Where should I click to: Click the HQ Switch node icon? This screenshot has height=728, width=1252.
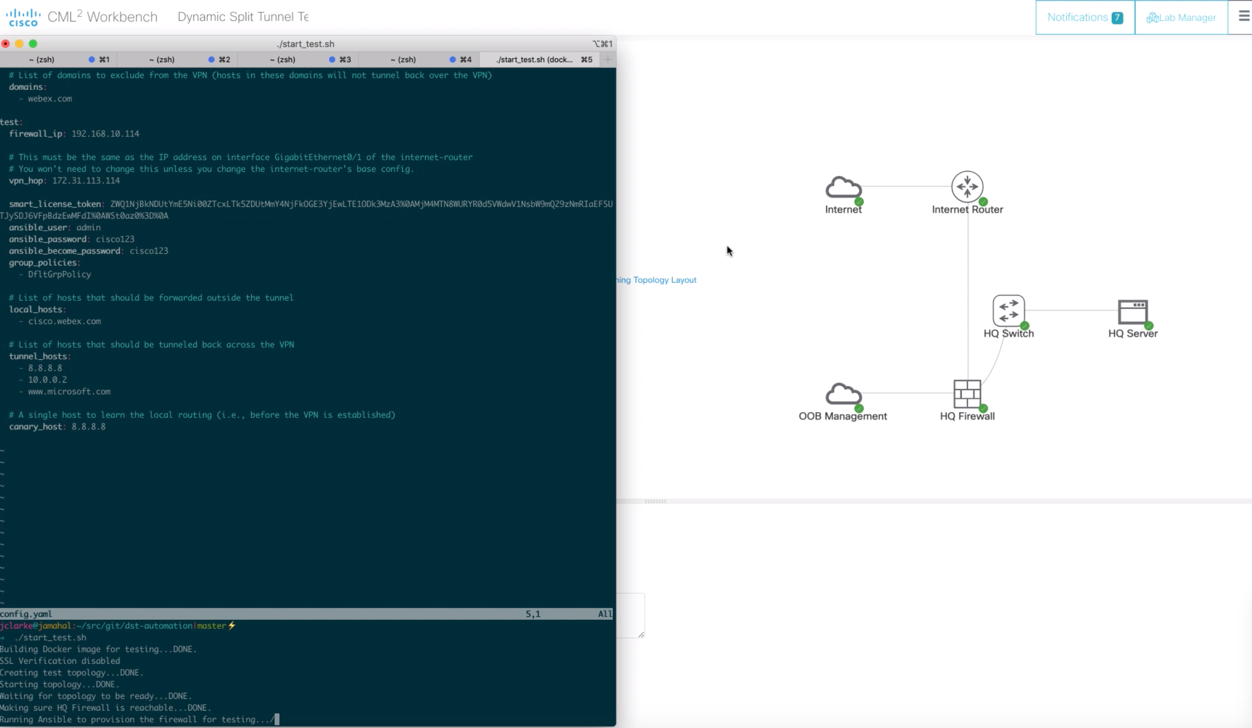(x=1008, y=311)
